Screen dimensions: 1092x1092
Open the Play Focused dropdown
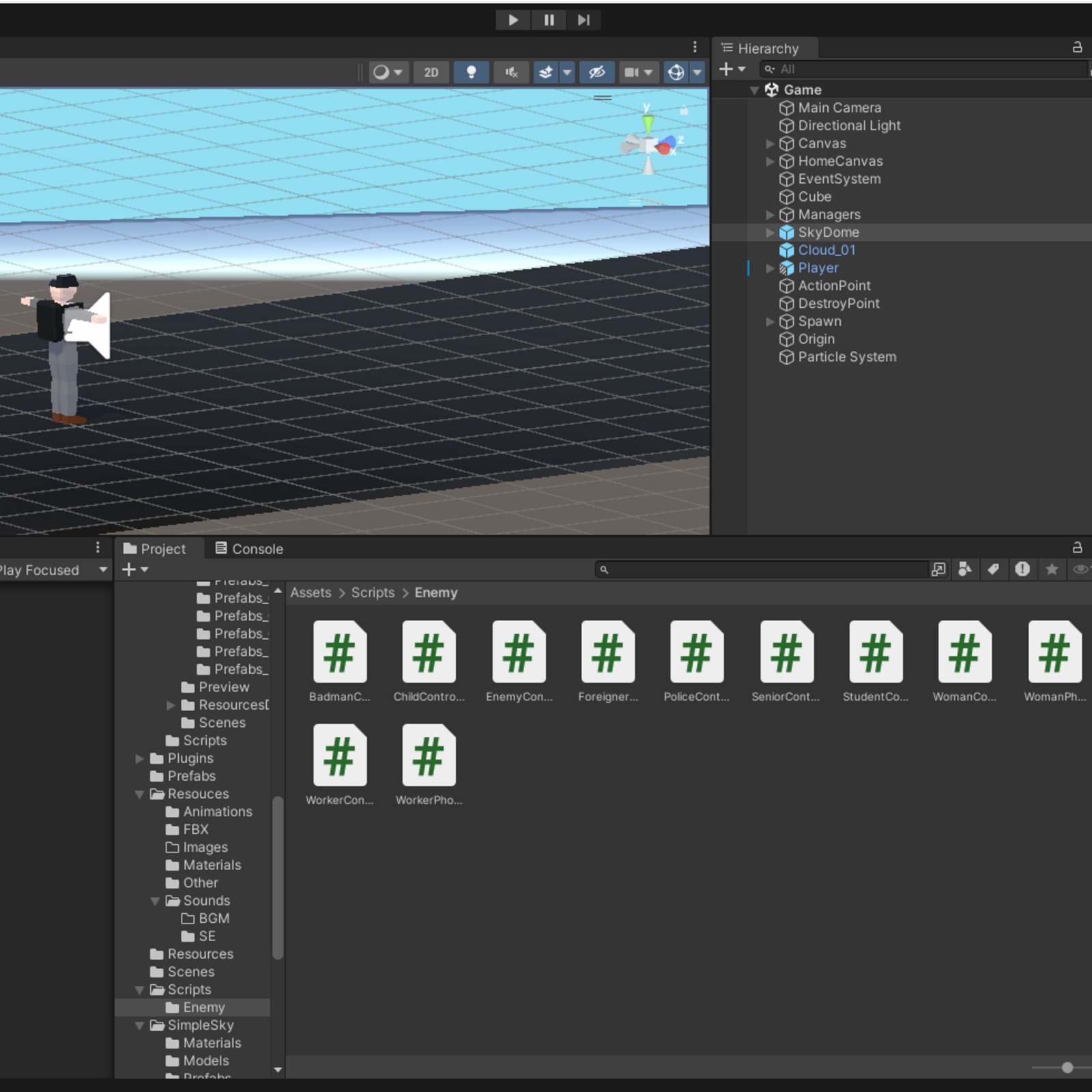coord(53,570)
